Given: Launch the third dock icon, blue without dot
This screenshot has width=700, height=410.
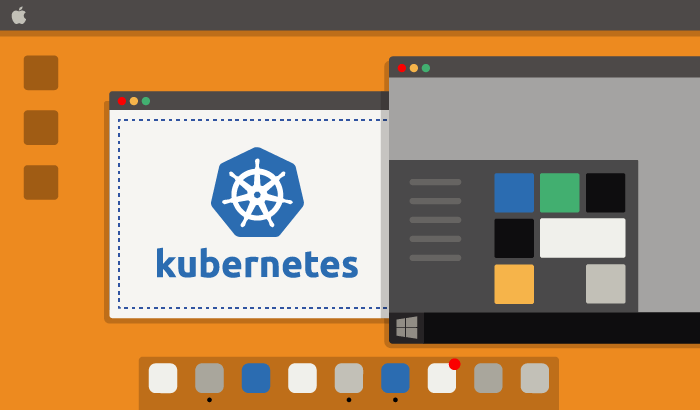Looking at the screenshot, I should pos(256,378).
